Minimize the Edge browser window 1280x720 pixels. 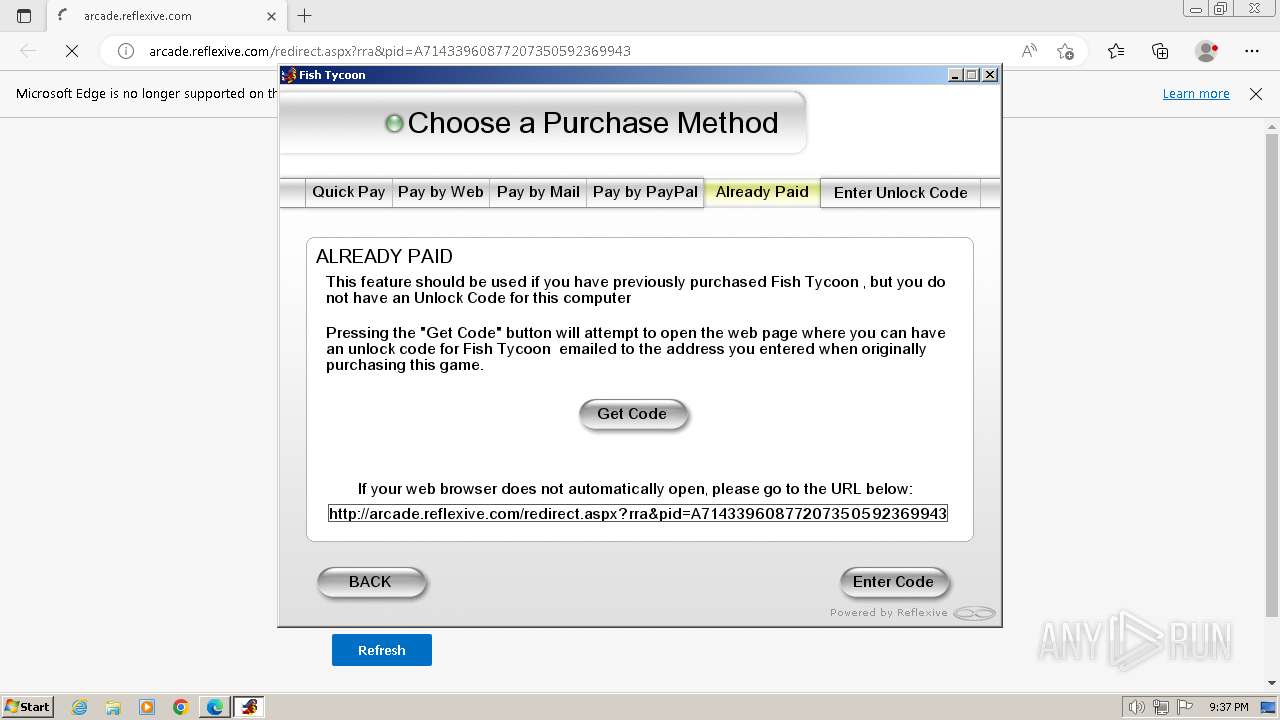[1195, 9]
